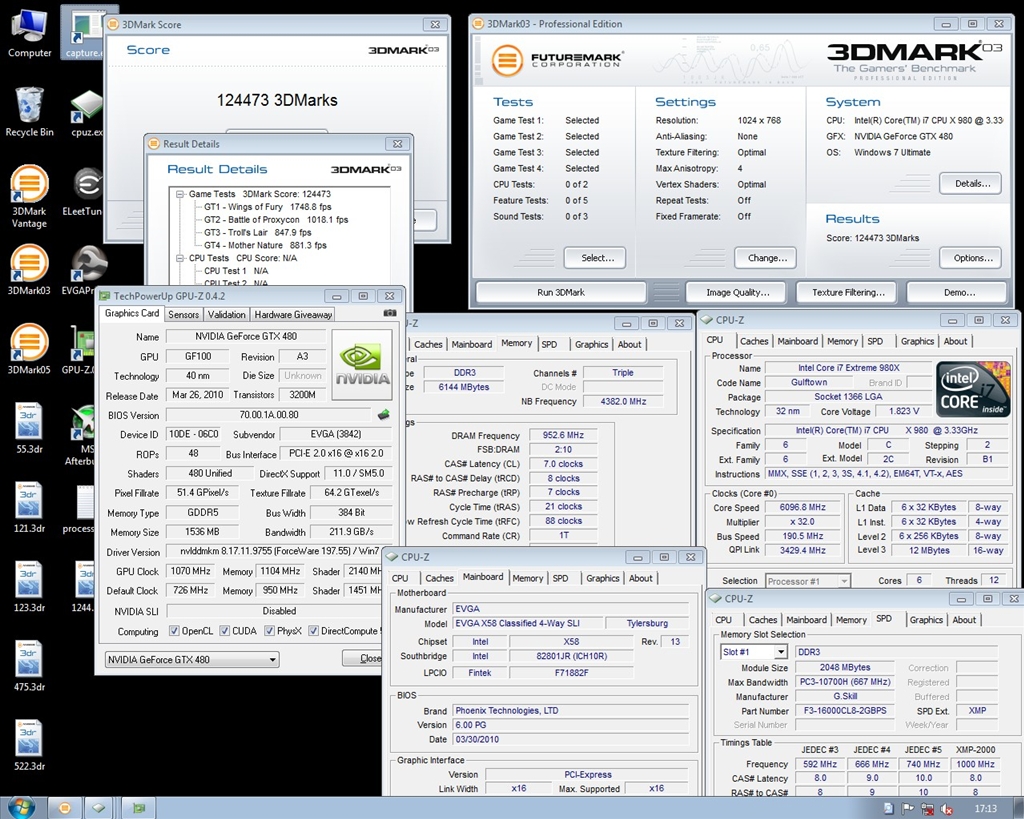
Task: Click the GPU Clock value 1070 MHz
Action: [190, 571]
